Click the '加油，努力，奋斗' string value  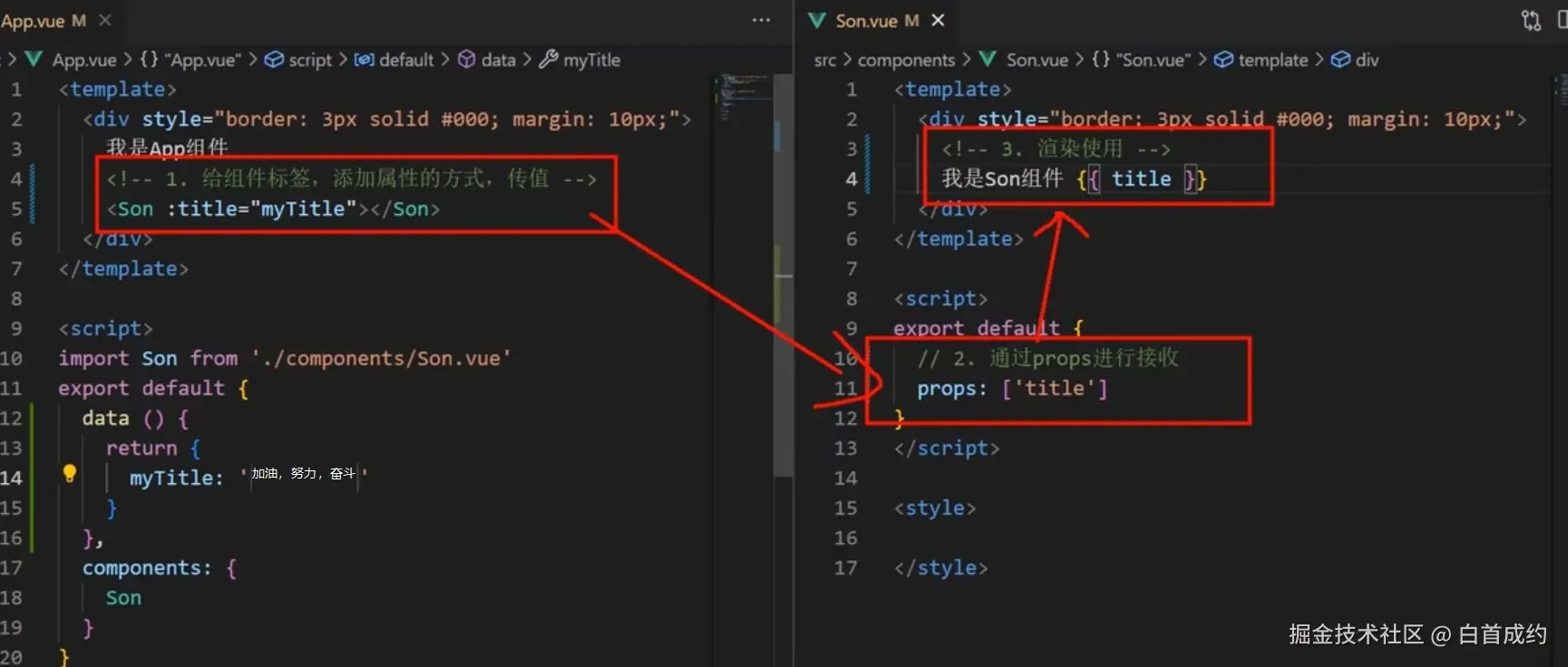[303, 473]
